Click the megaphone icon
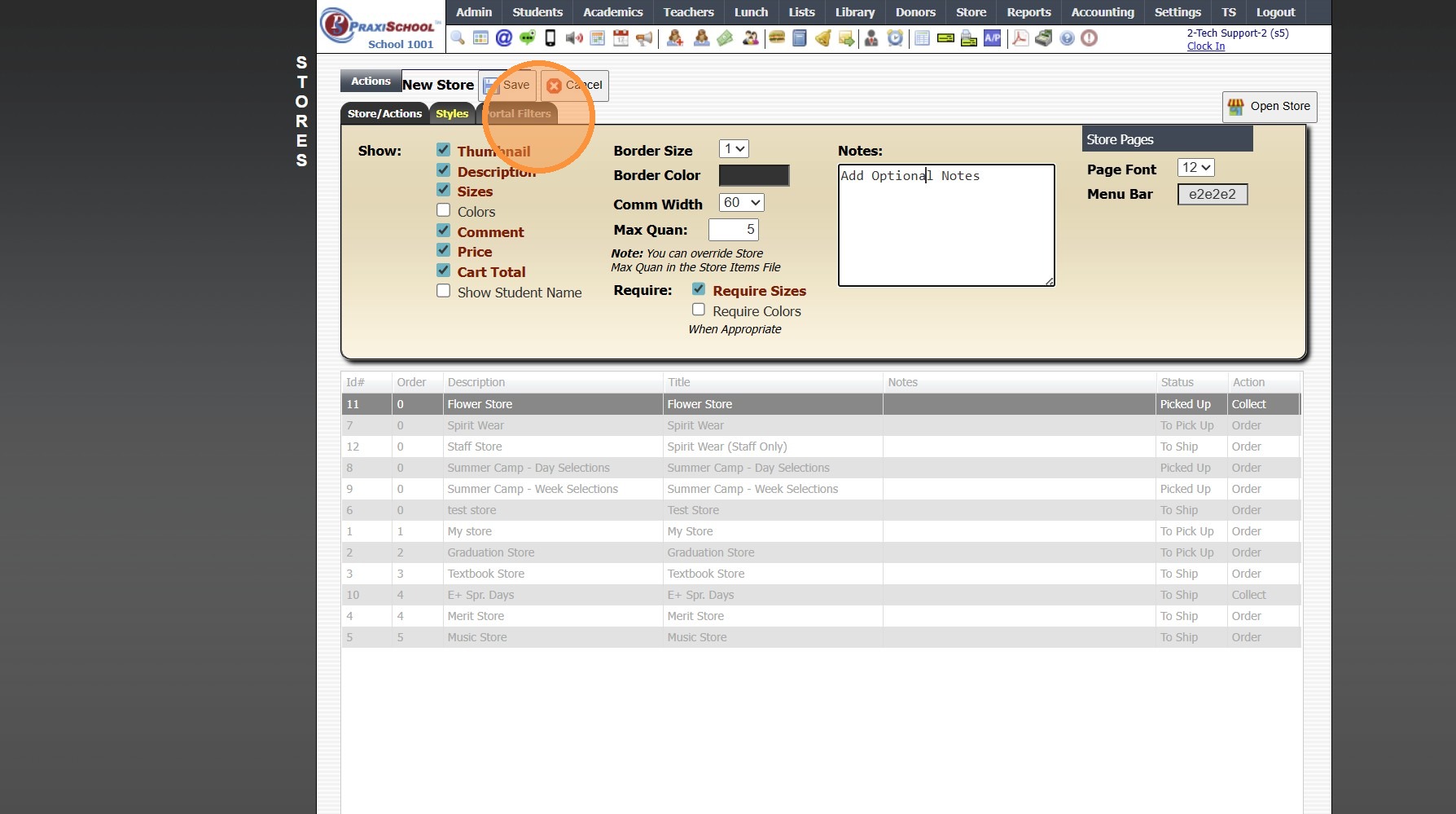Image resolution: width=1456 pixels, height=814 pixels. pyautogui.click(x=644, y=37)
